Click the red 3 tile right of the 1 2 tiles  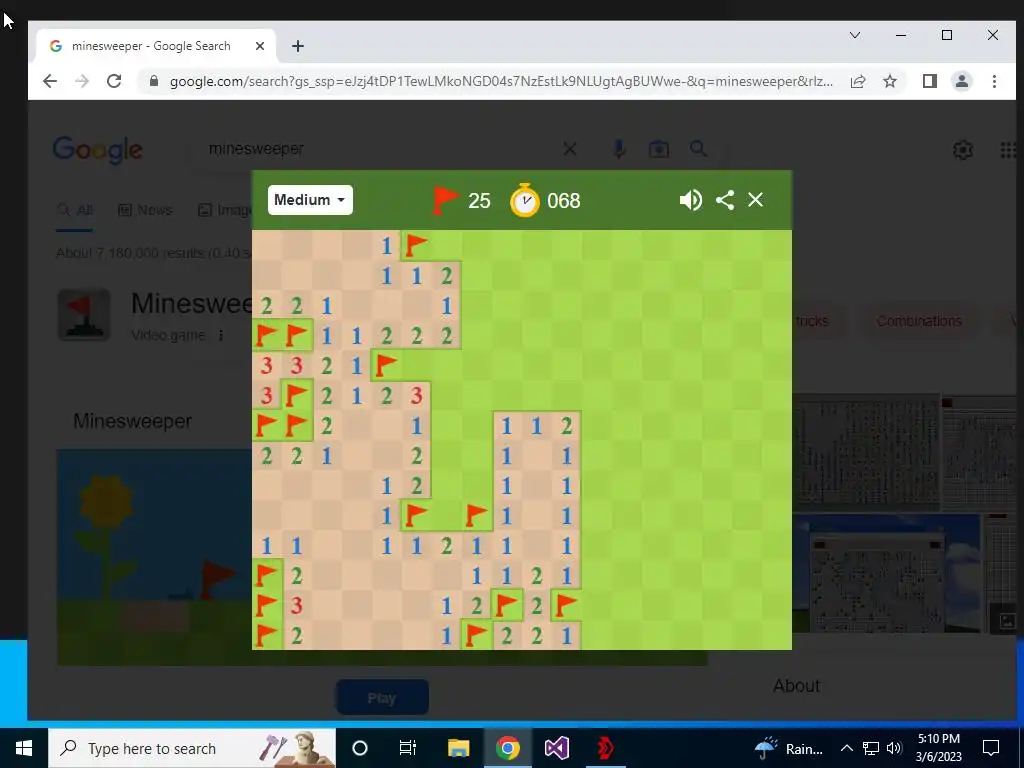tap(416, 395)
